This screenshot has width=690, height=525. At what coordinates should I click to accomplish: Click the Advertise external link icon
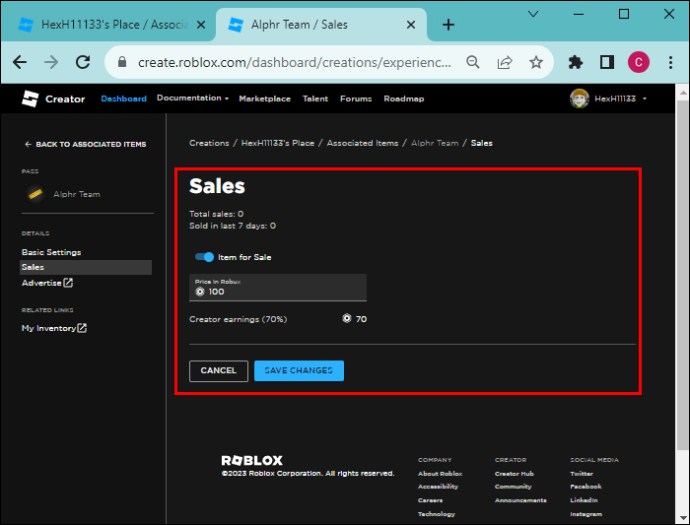click(x=68, y=283)
